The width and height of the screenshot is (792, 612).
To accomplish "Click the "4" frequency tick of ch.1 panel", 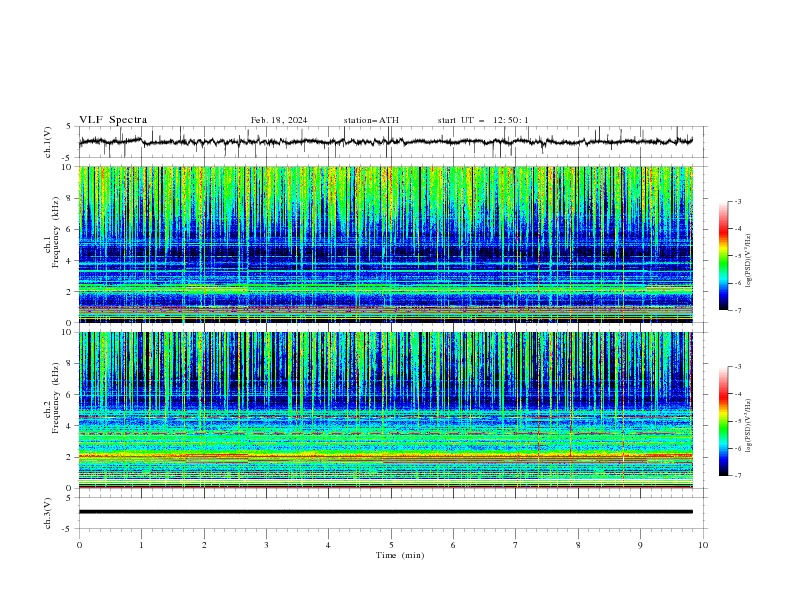I will [70, 261].
